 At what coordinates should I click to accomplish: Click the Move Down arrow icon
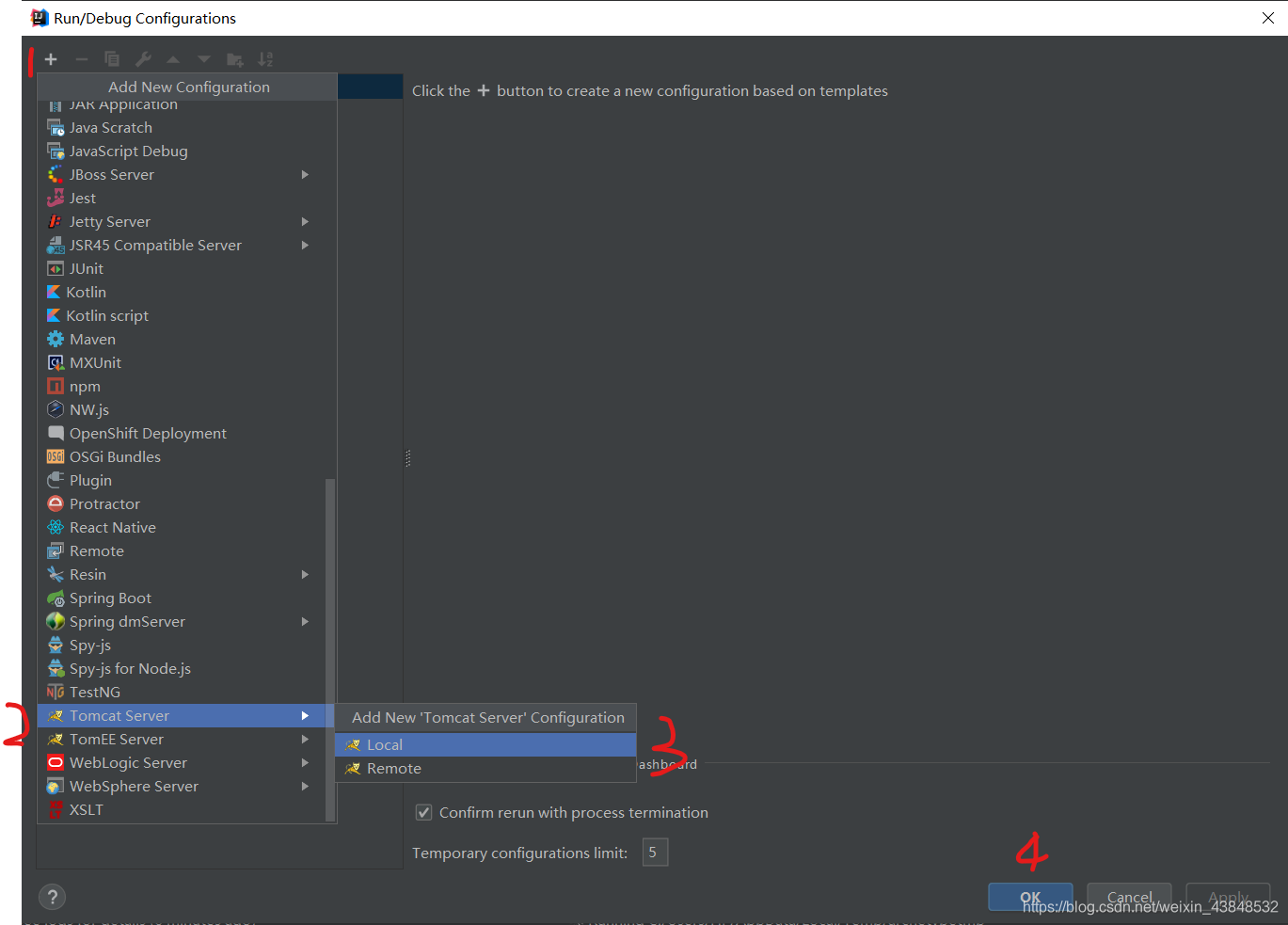pyautogui.click(x=204, y=59)
